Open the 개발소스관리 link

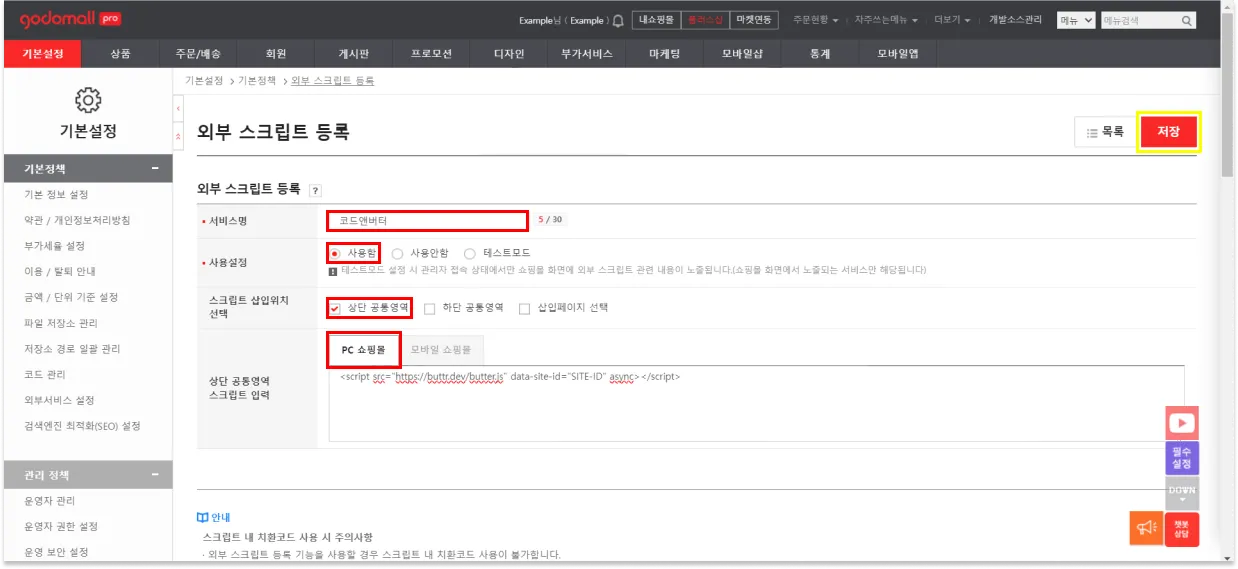tap(1015, 20)
